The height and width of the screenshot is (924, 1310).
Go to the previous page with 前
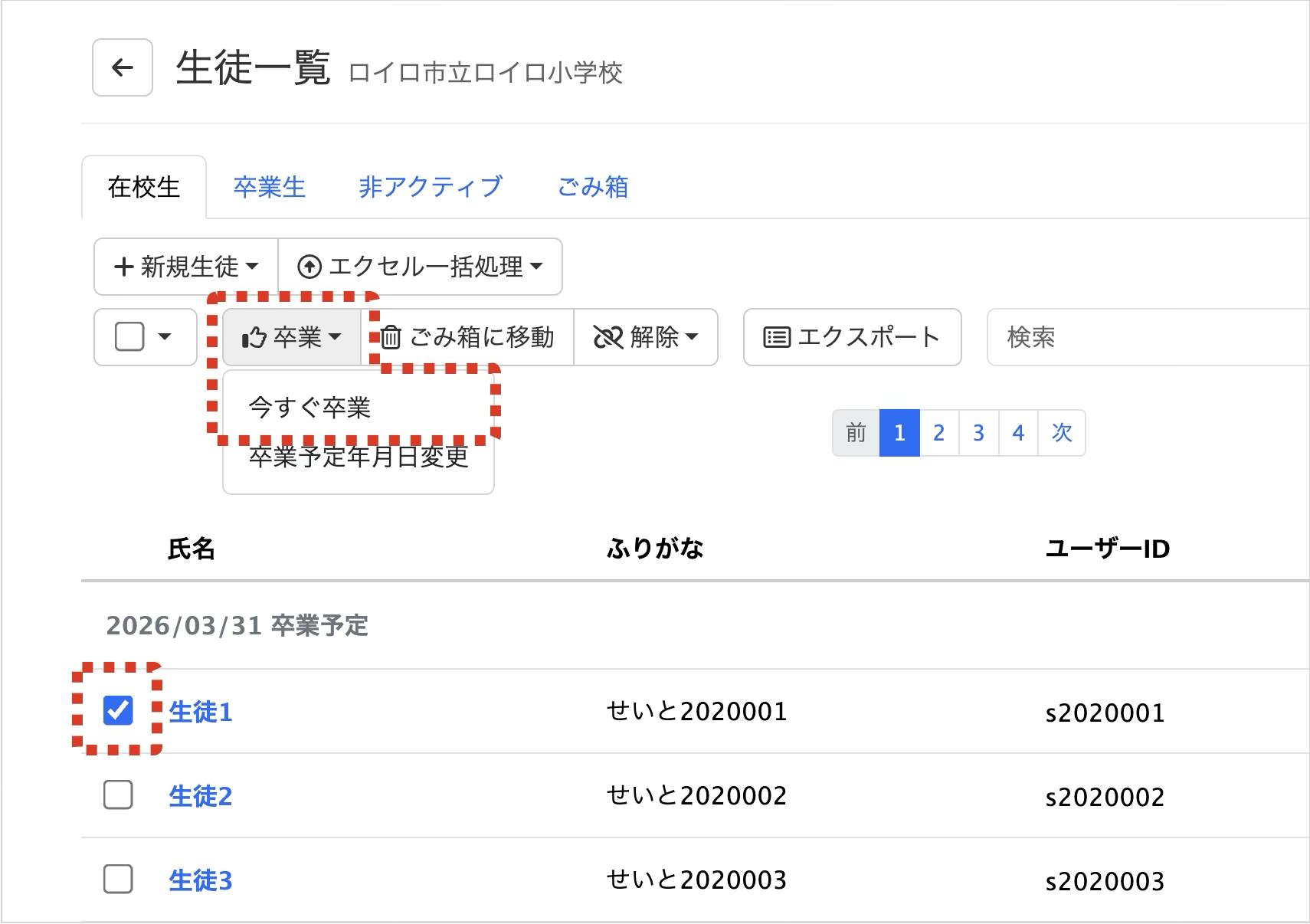click(x=856, y=433)
